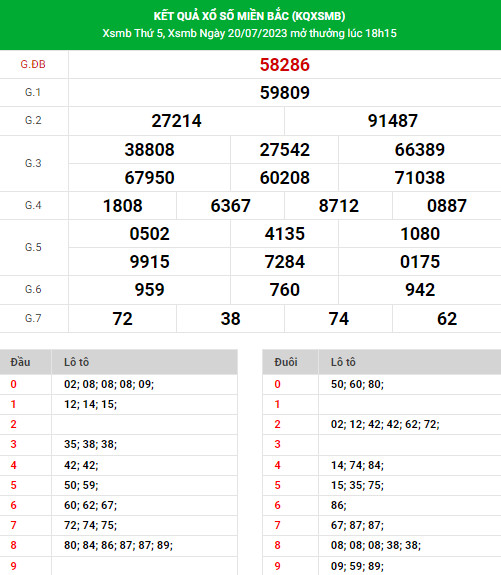This screenshot has width=501, height=575.
Task: Select the G.3 number 38808
Action: 149,150
